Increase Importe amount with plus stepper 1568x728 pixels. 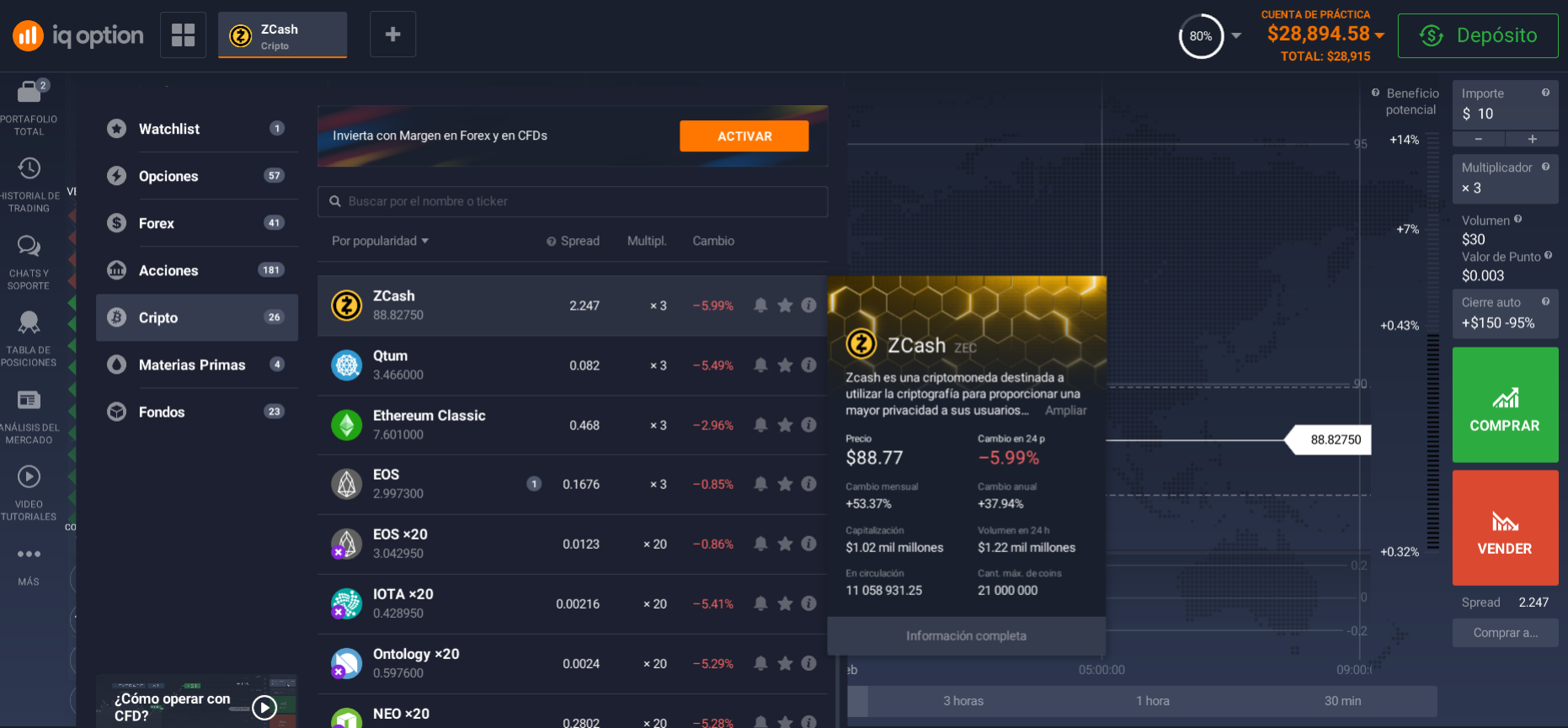coord(1532,139)
